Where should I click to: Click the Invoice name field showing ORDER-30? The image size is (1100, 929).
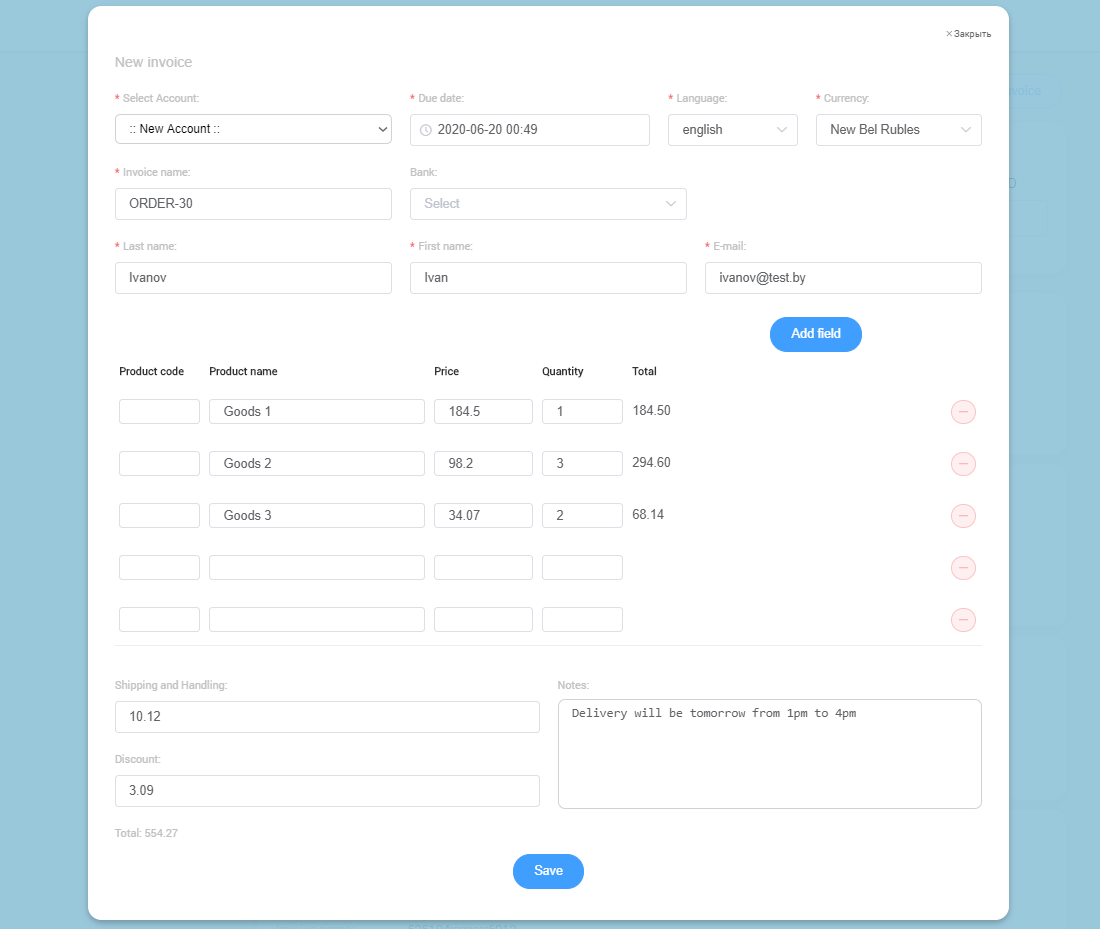click(253, 203)
